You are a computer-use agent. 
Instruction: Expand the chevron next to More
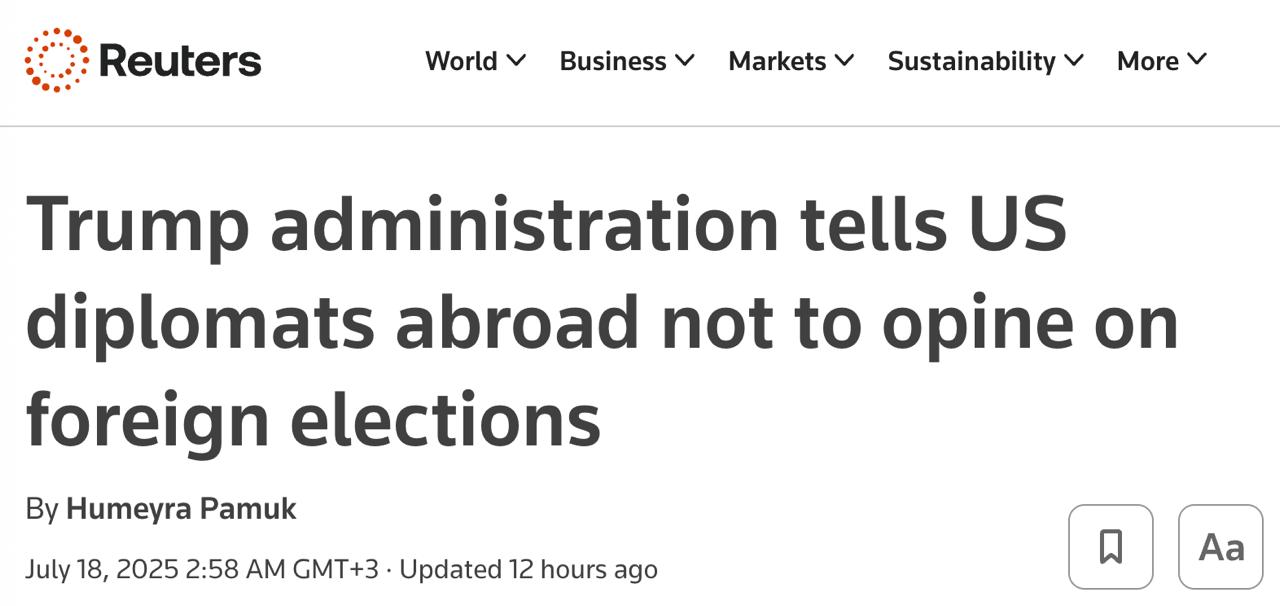click(1197, 60)
